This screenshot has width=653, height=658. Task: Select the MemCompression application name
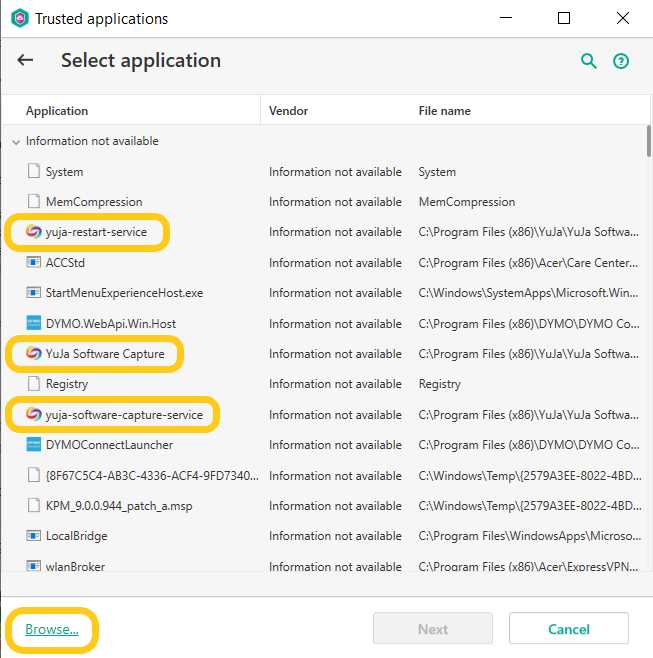click(x=94, y=202)
